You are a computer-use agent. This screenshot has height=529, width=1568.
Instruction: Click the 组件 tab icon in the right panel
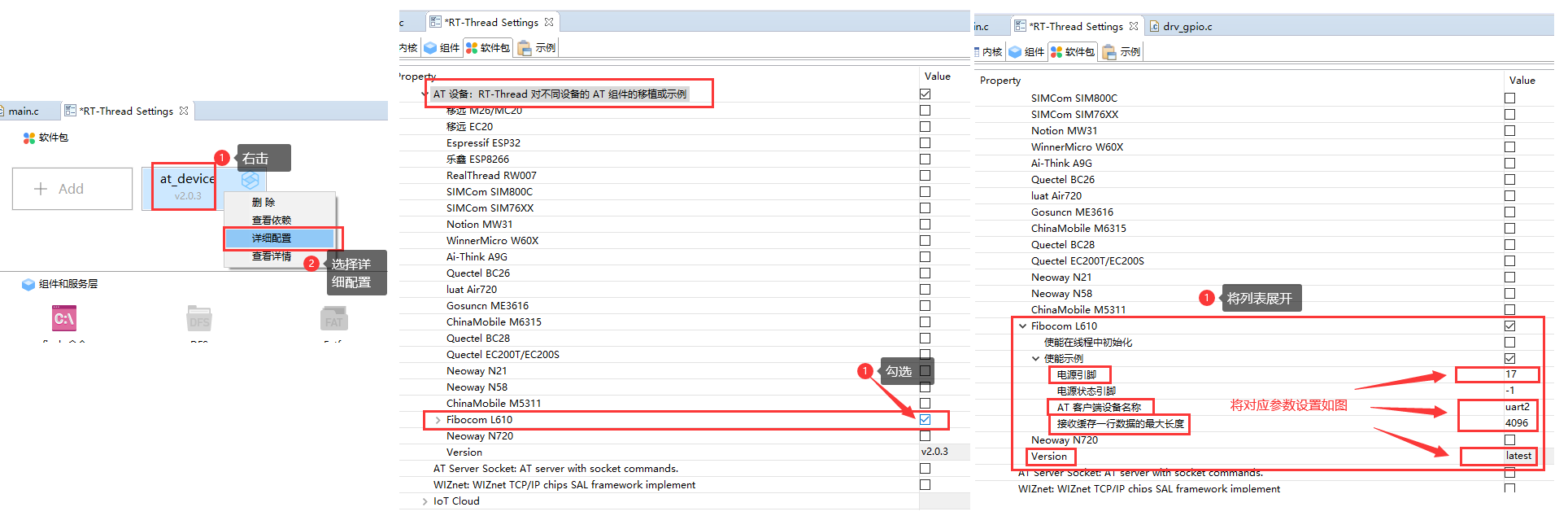[x=1015, y=52]
